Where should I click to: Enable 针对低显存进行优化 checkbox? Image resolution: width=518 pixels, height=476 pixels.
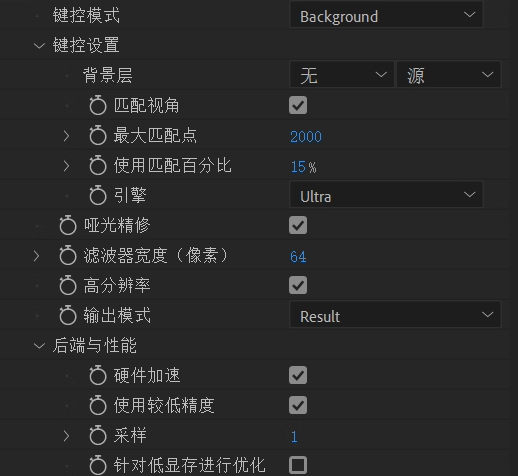298,465
